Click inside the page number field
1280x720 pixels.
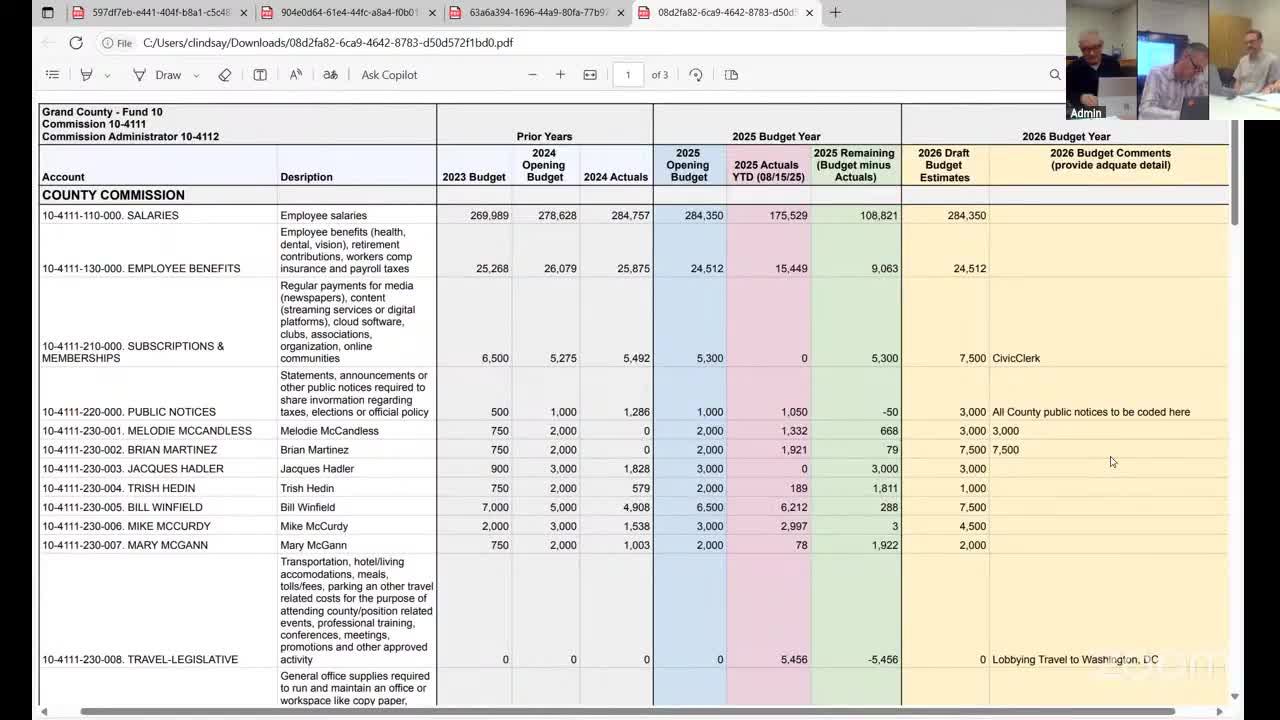pyautogui.click(x=628, y=74)
